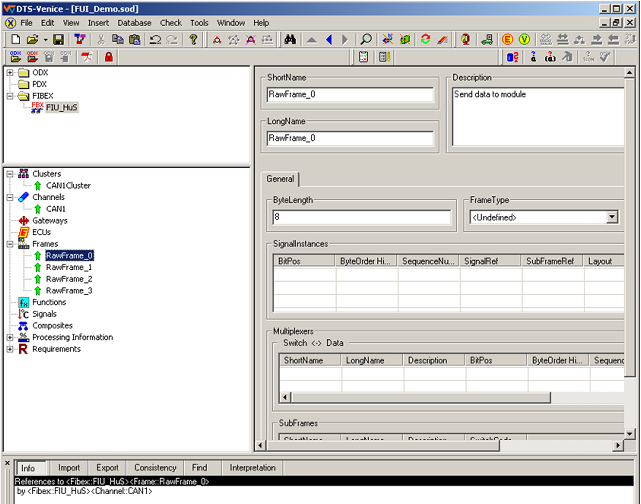The height and width of the screenshot is (504, 641).
Task: Open dropdown arrow next to open folder
Action: coord(45,40)
